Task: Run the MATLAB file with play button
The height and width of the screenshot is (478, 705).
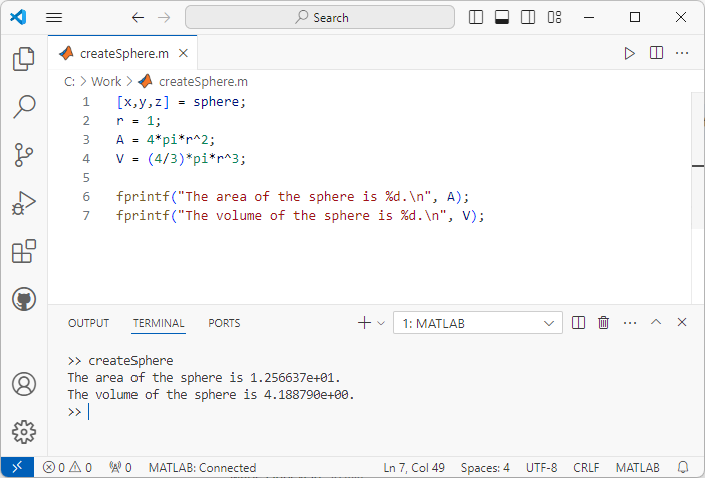Action: click(x=629, y=53)
